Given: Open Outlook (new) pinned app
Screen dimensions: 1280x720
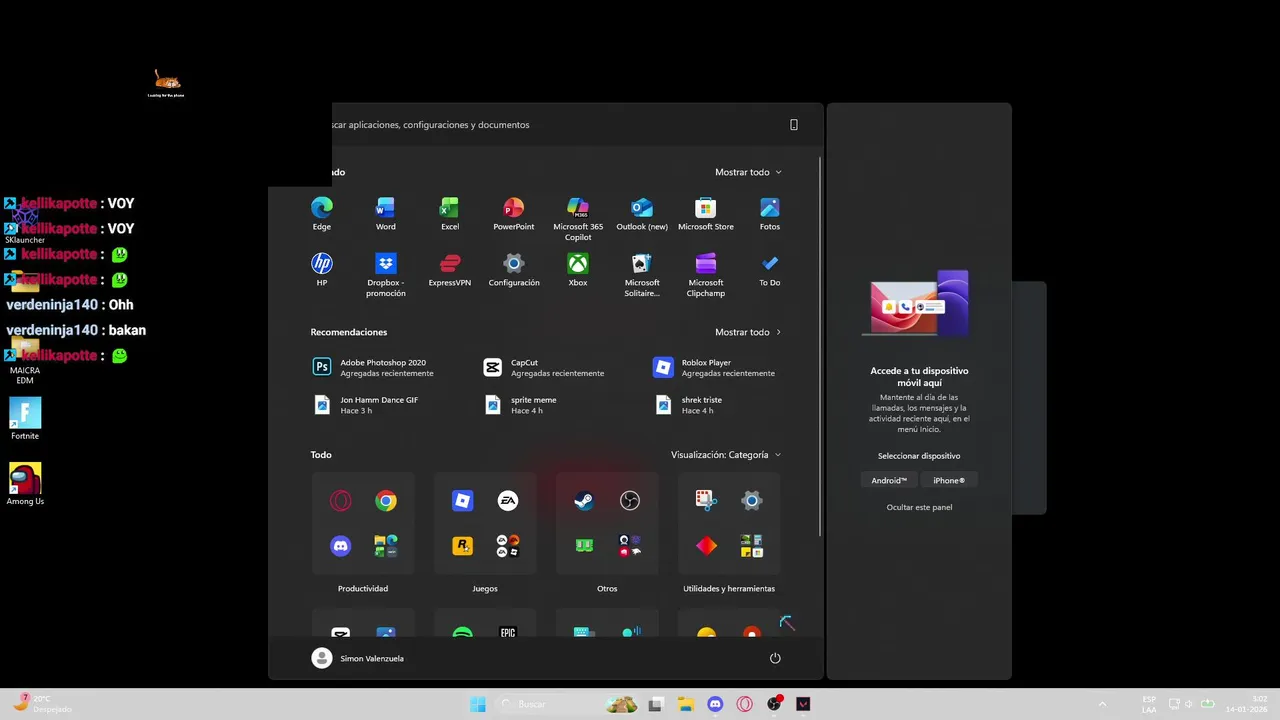Looking at the screenshot, I should pyautogui.click(x=642, y=214).
